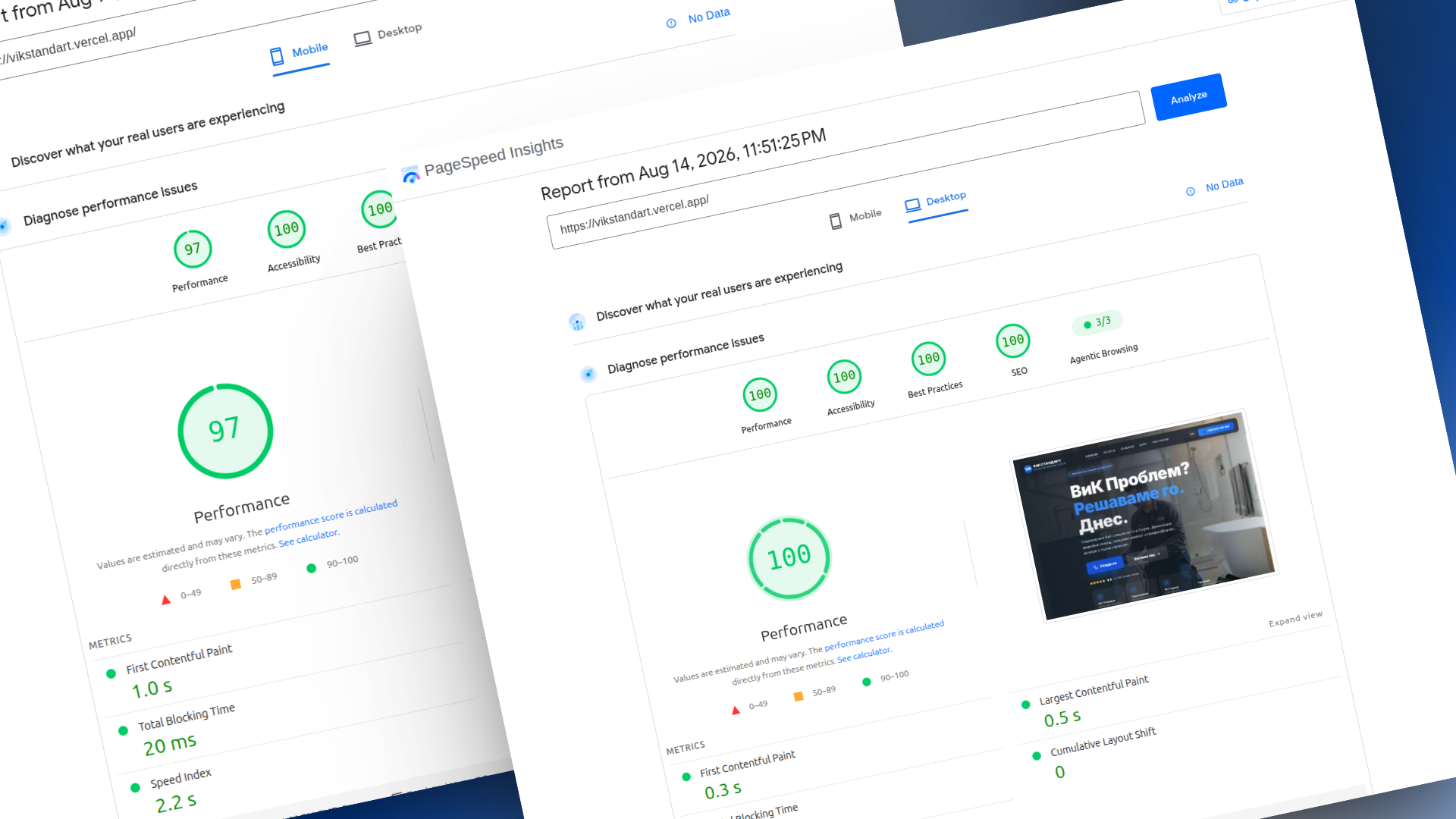Click No Data info link in the front report

[x=1215, y=187]
